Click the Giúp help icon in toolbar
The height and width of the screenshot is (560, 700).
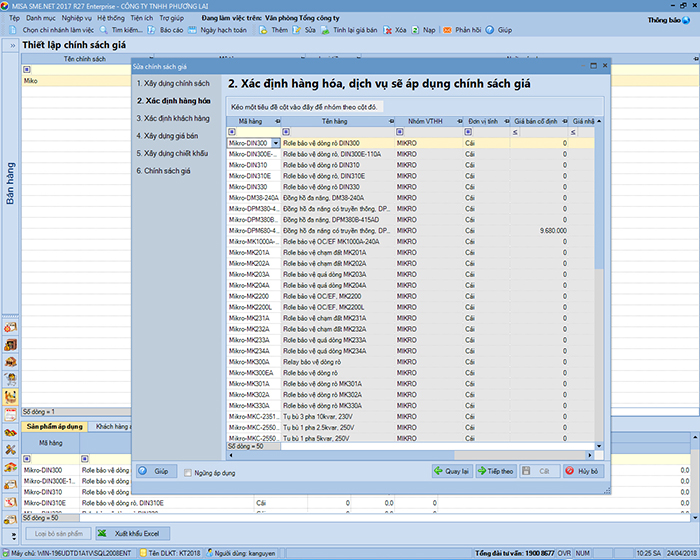490,30
